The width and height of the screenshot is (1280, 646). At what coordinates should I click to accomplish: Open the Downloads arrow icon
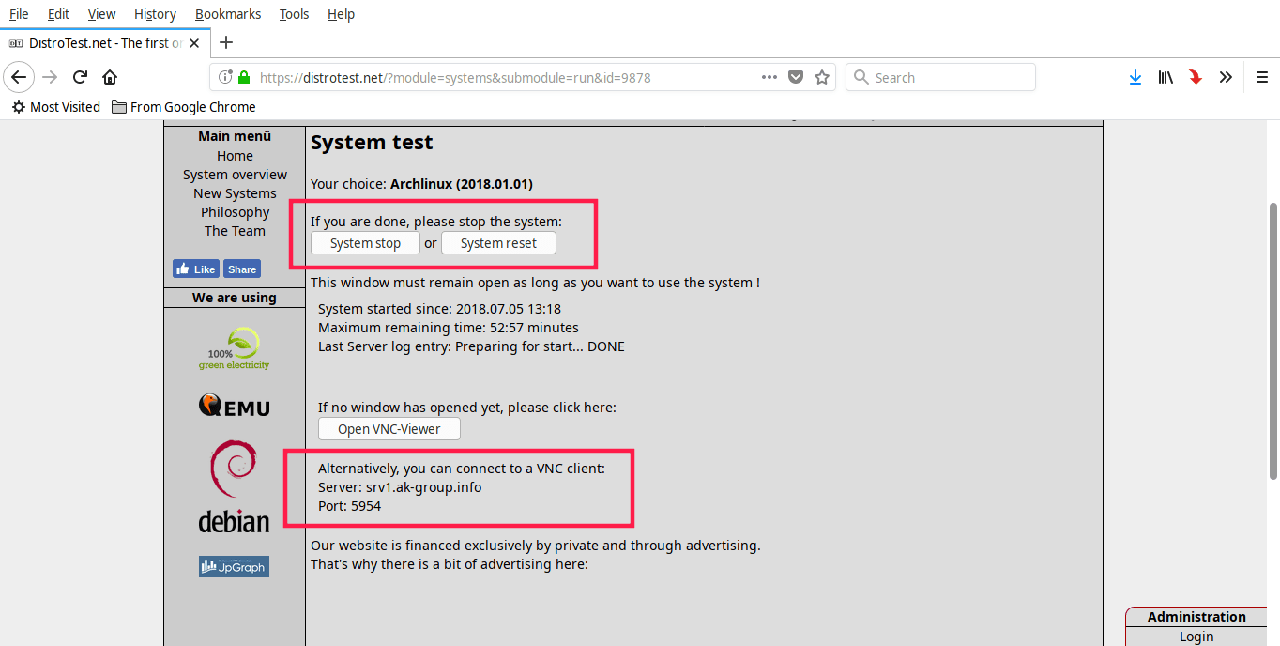coord(1135,78)
